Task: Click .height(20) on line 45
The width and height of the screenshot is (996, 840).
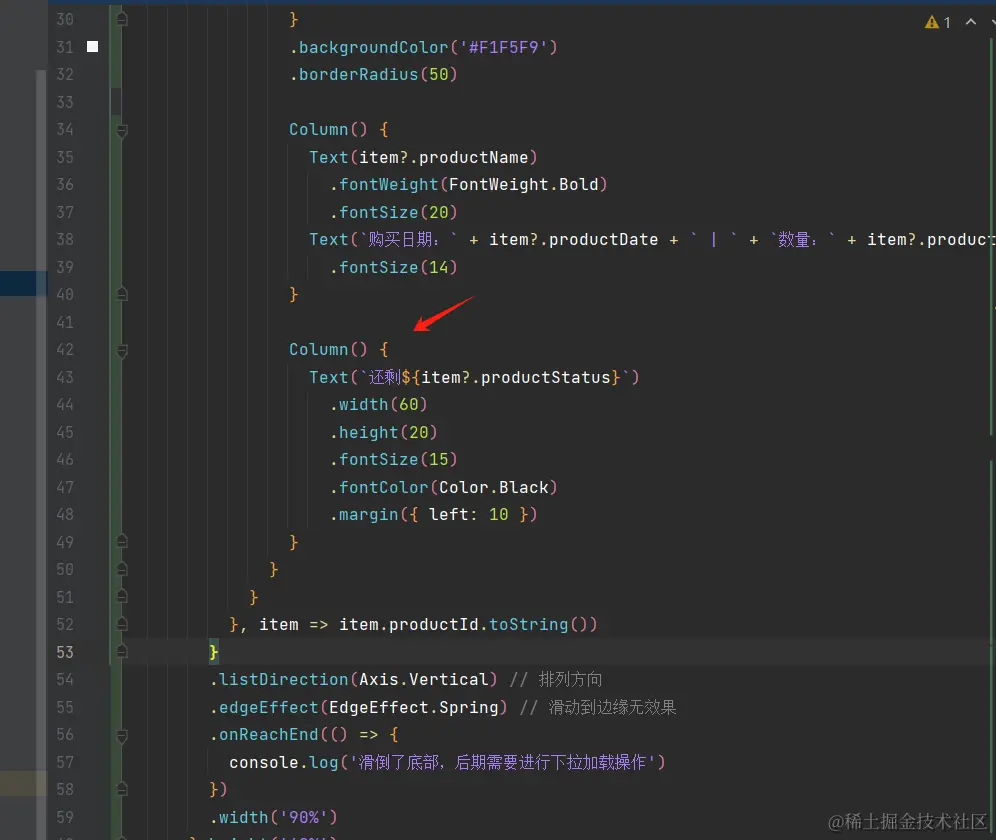Action: 383,433
